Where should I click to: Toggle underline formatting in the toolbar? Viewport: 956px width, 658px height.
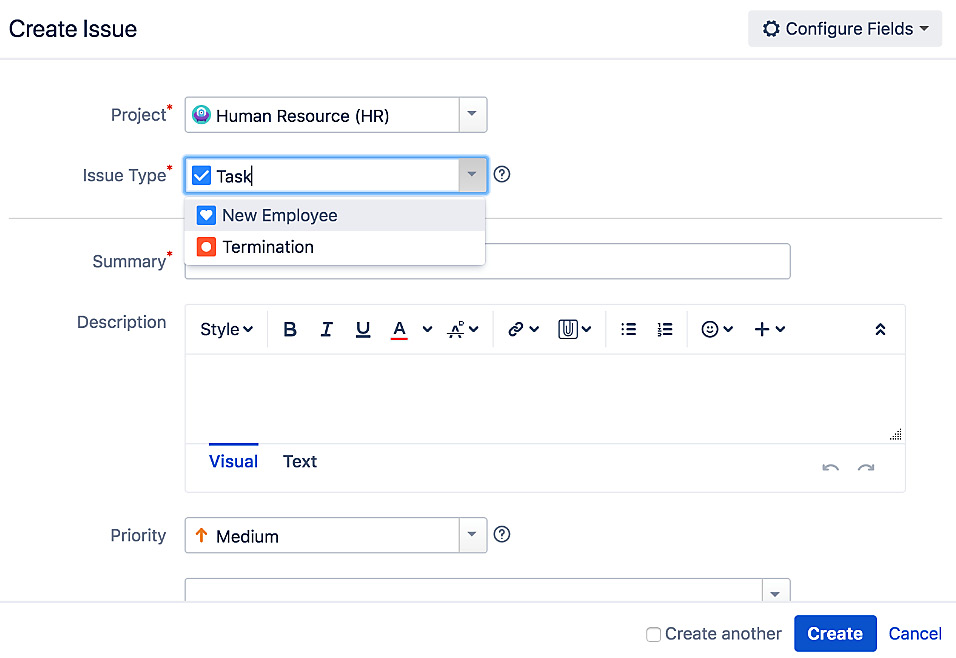363,329
